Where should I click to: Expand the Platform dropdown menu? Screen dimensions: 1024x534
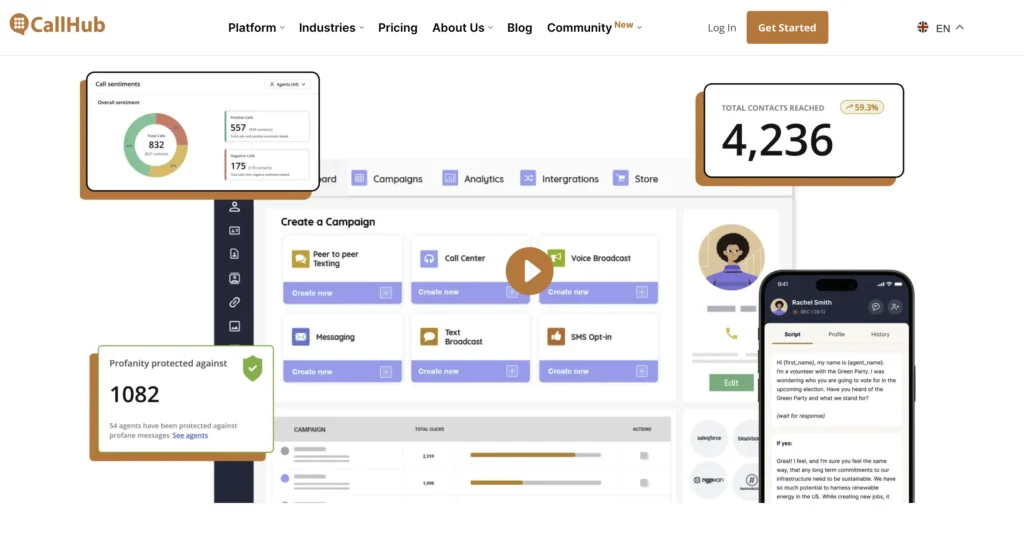point(256,28)
